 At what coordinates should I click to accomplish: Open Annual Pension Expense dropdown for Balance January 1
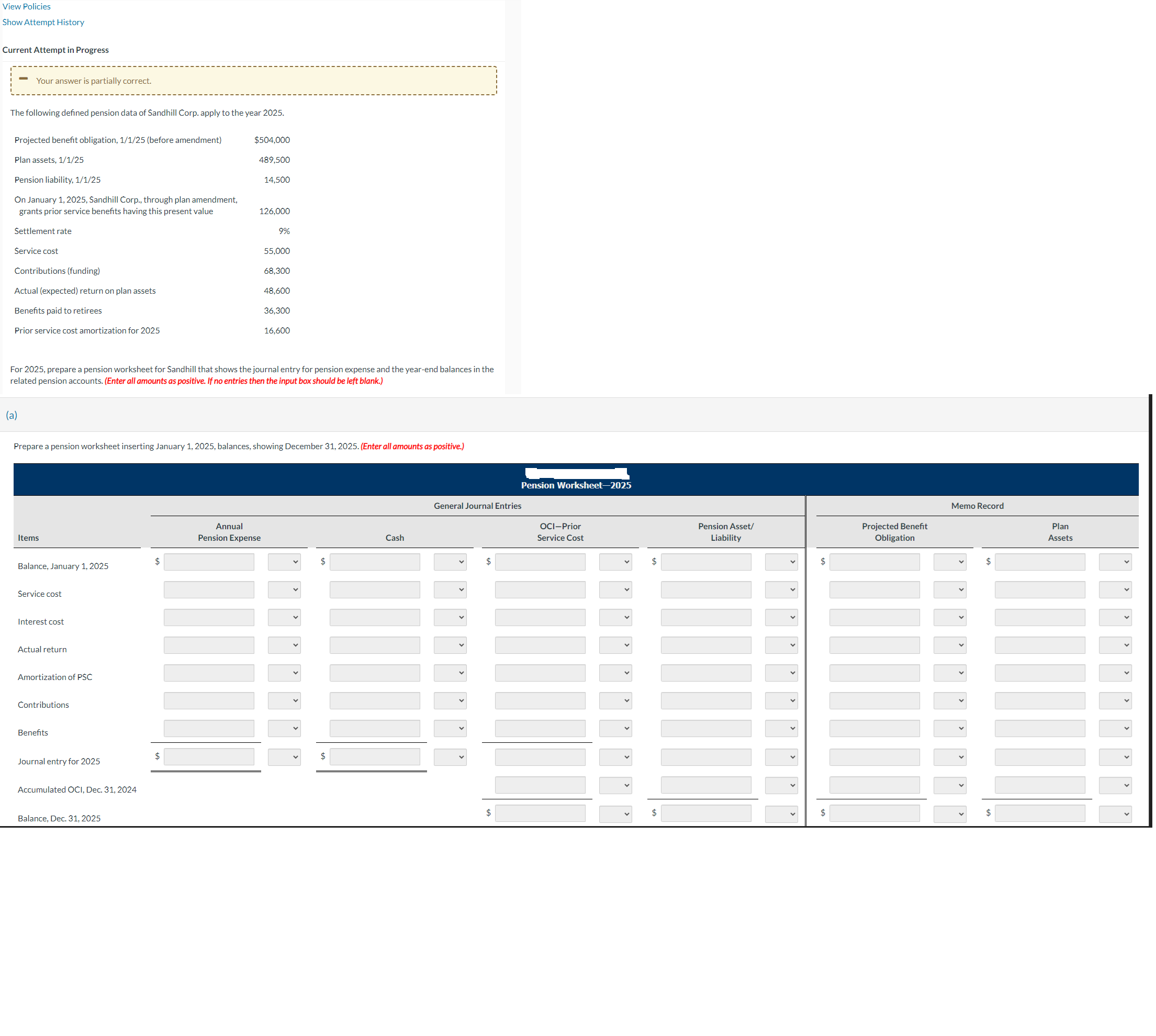click(285, 561)
